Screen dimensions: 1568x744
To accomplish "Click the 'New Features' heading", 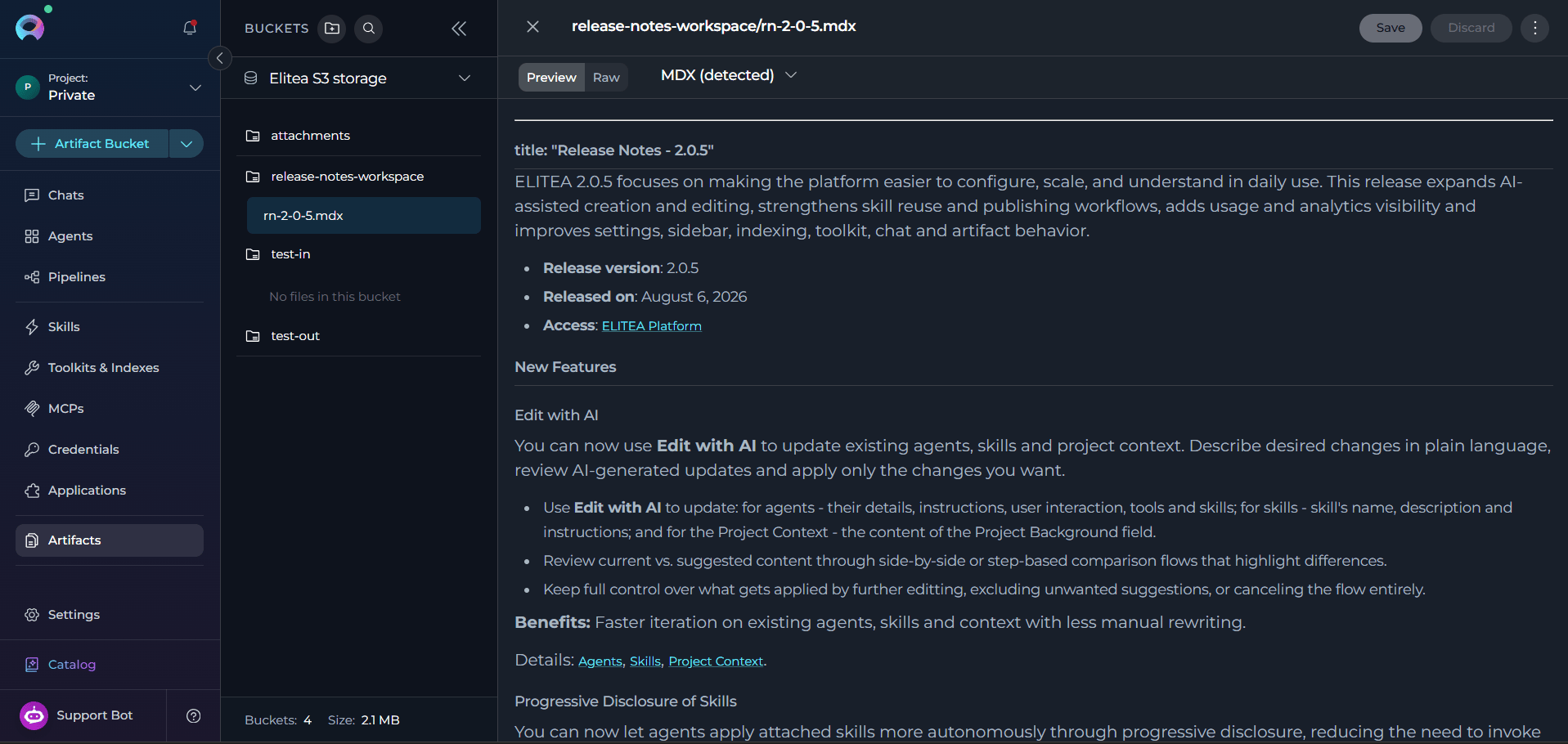I will (565, 367).
